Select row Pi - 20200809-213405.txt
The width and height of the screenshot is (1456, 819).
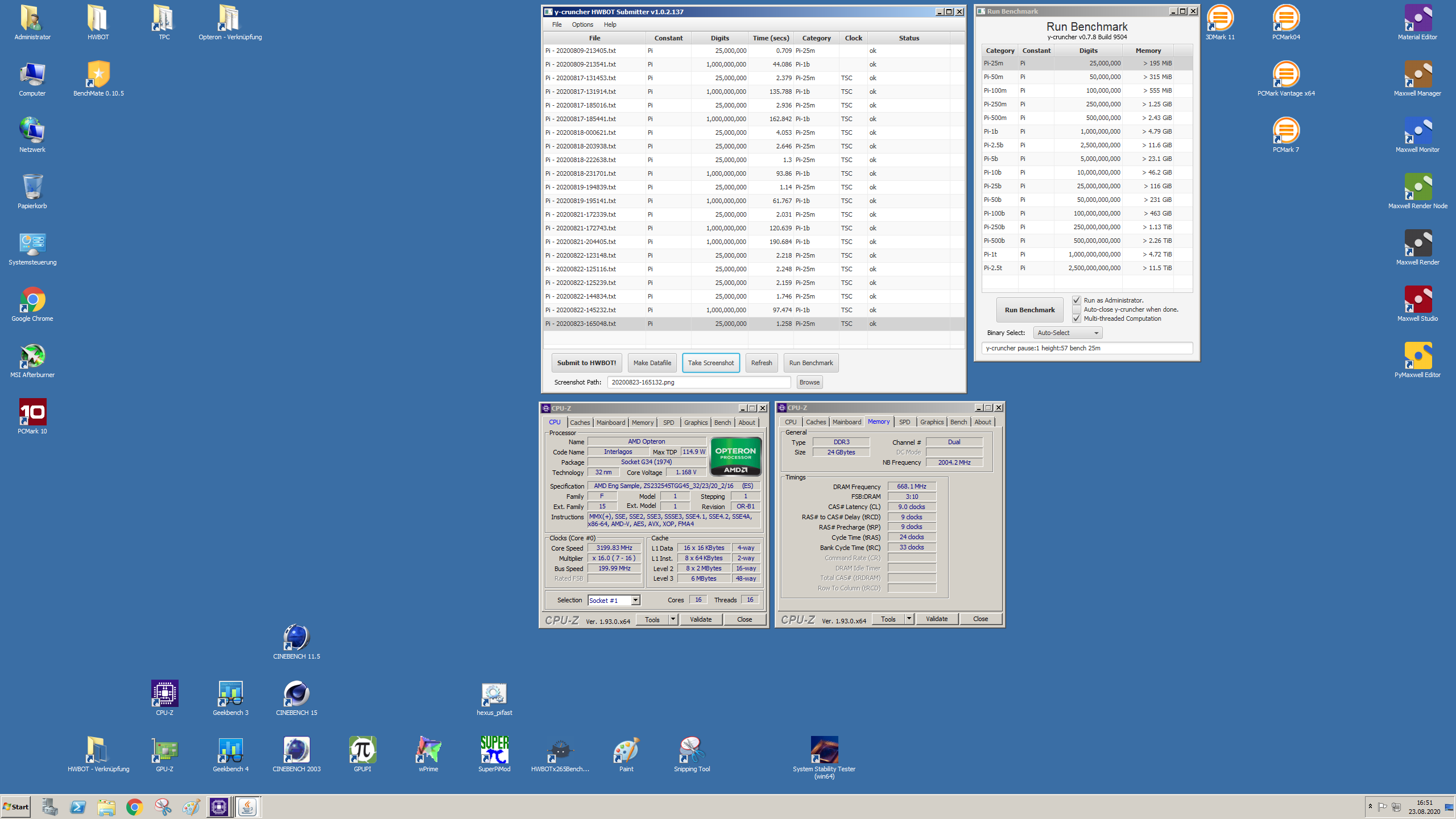[x=754, y=51]
